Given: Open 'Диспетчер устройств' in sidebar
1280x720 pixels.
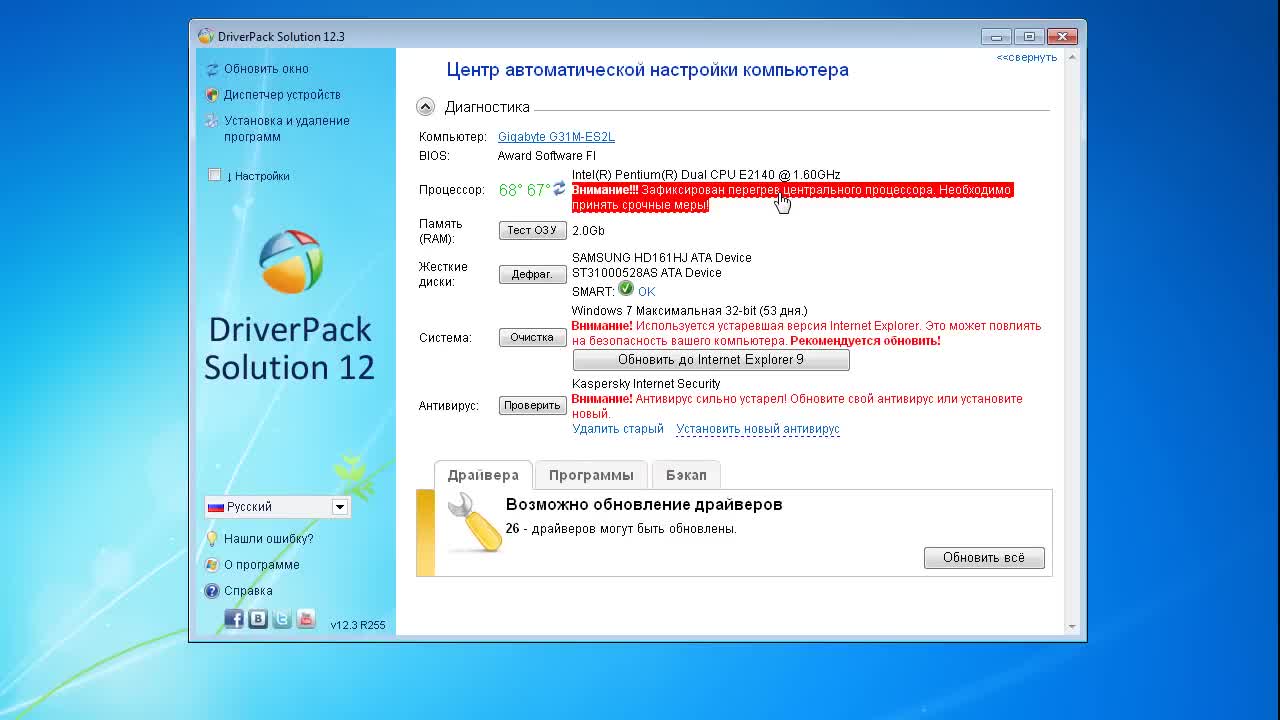Looking at the screenshot, I should click(x=282, y=95).
